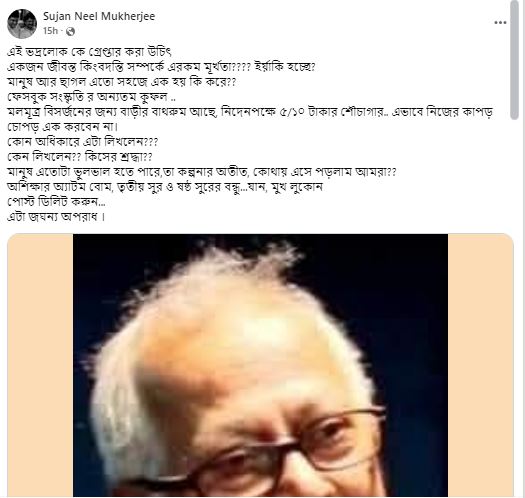Click the line beginning মানুষ আর ছাগল

[122, 82]
